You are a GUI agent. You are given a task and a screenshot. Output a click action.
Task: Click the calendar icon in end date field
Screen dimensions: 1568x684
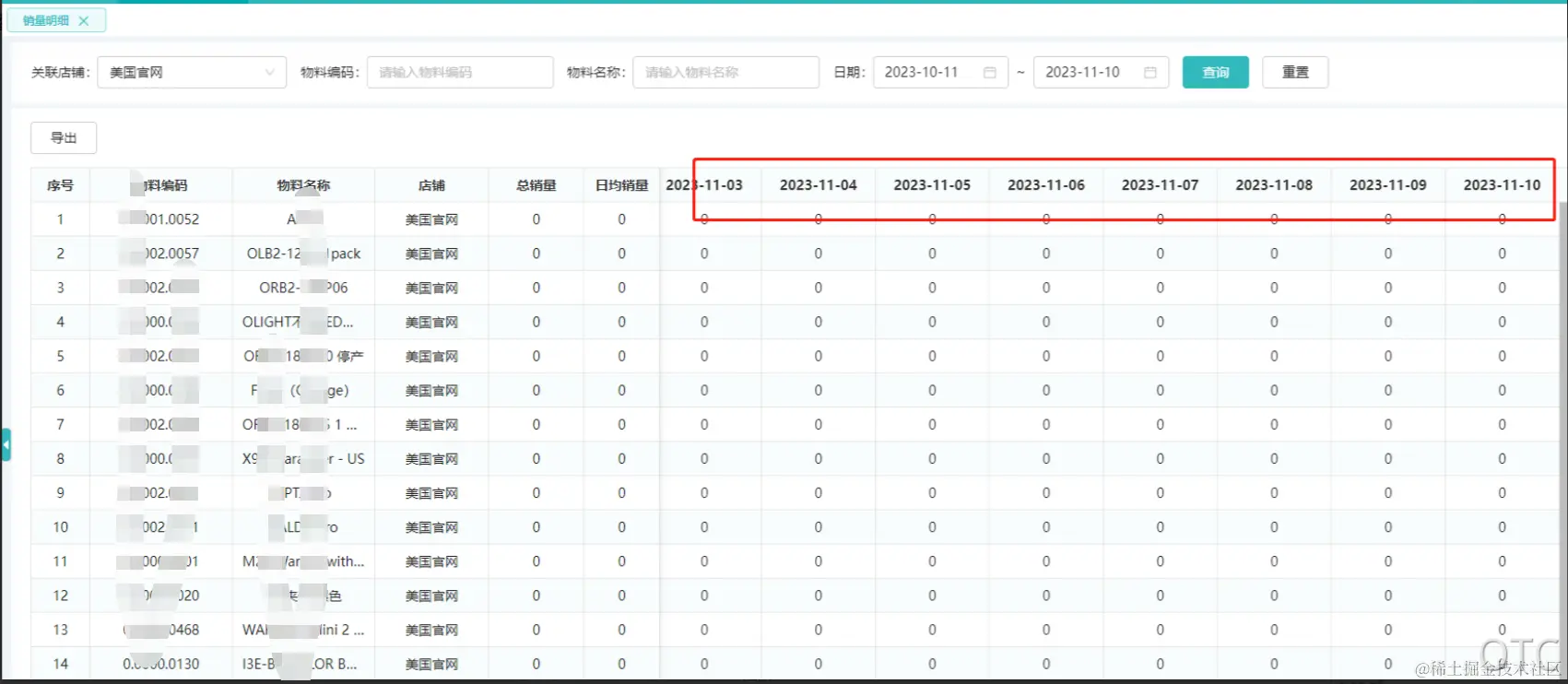point(1150,72)
